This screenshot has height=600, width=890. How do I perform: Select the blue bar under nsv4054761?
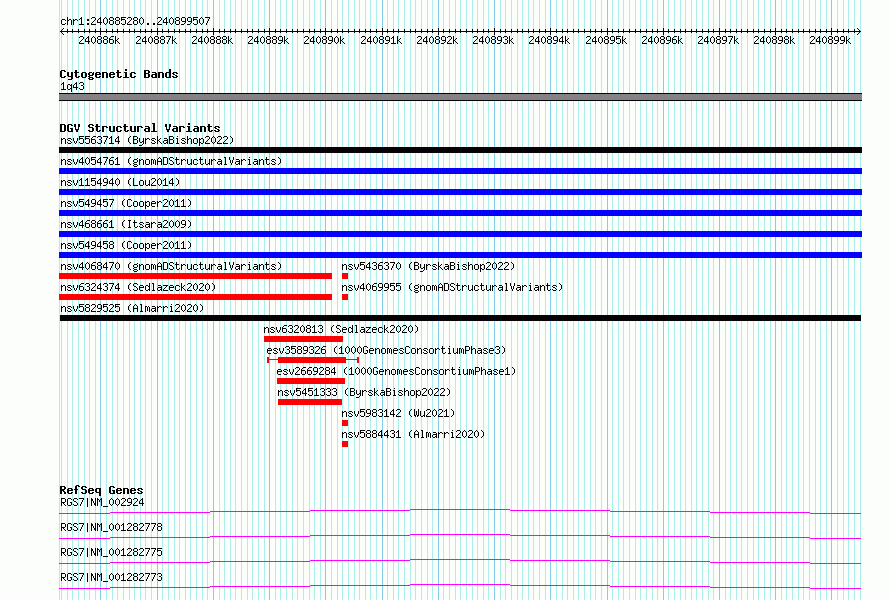(460, 171)
